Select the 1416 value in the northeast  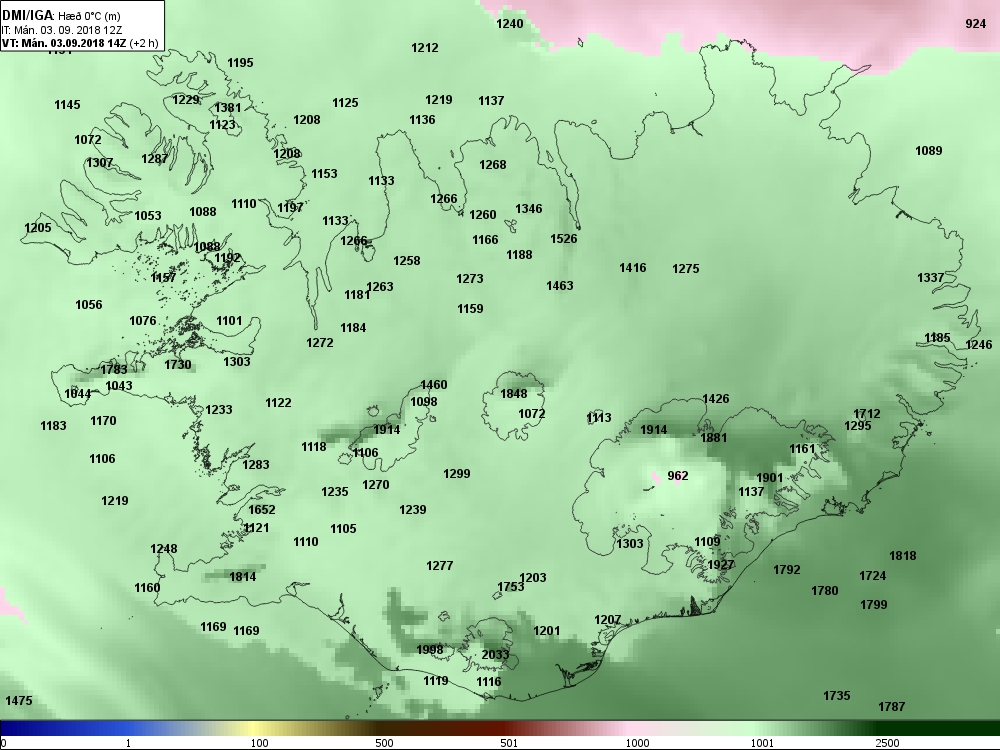[633, 268]
